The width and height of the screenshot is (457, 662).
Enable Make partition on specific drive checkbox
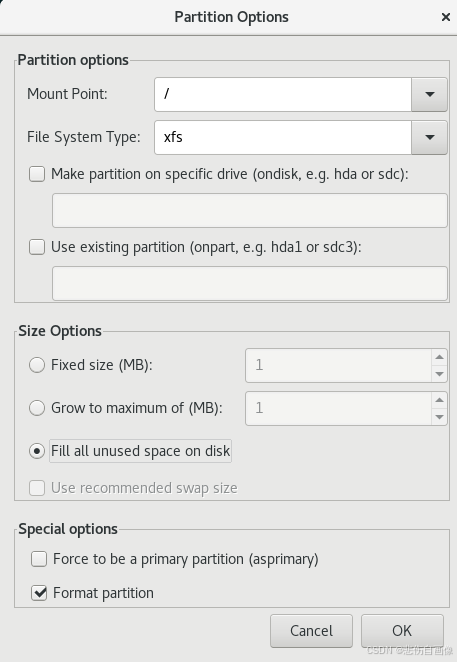[x=37, y=174]
